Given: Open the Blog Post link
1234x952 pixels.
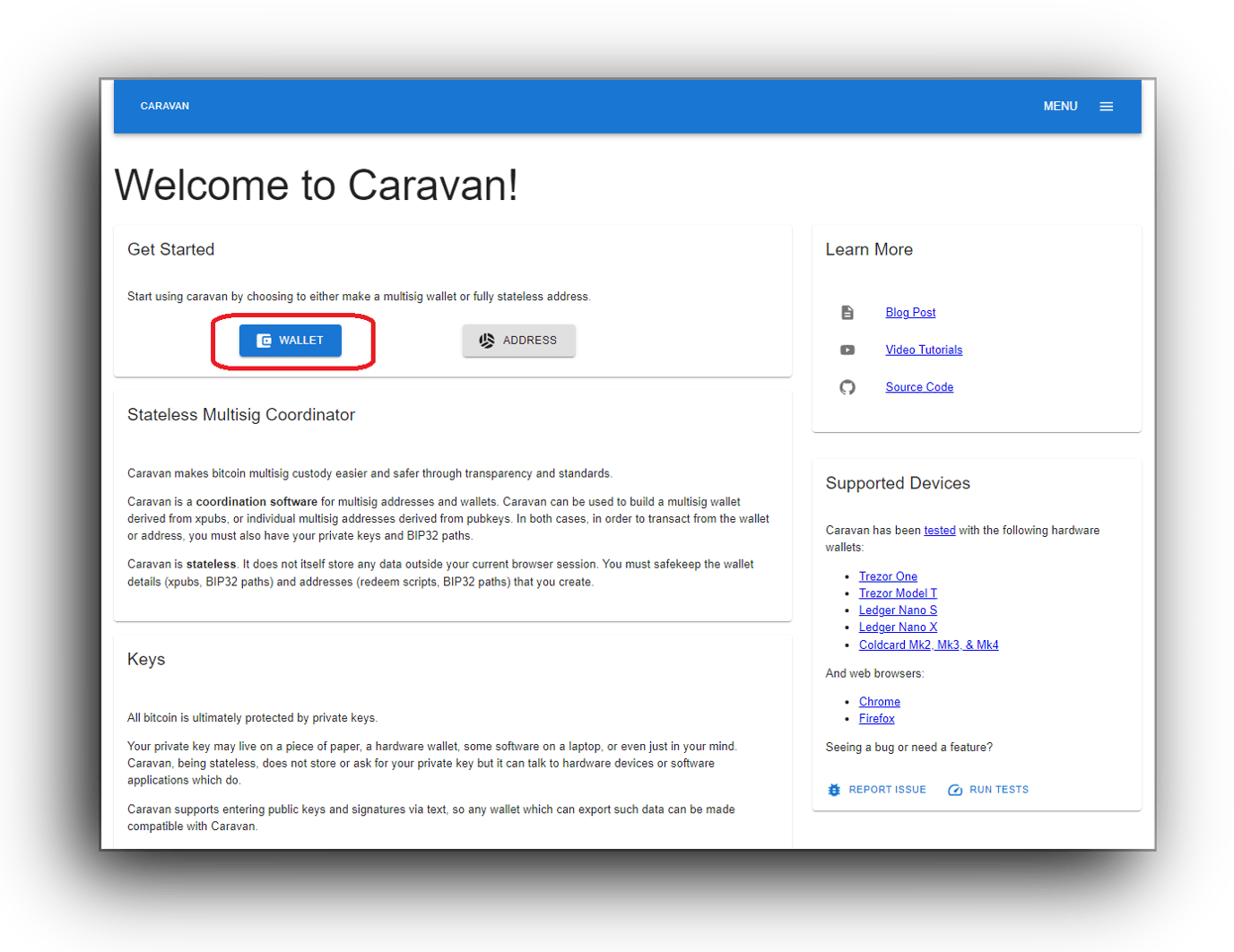Looking at the screenshot, I should [x=910, y=312].
